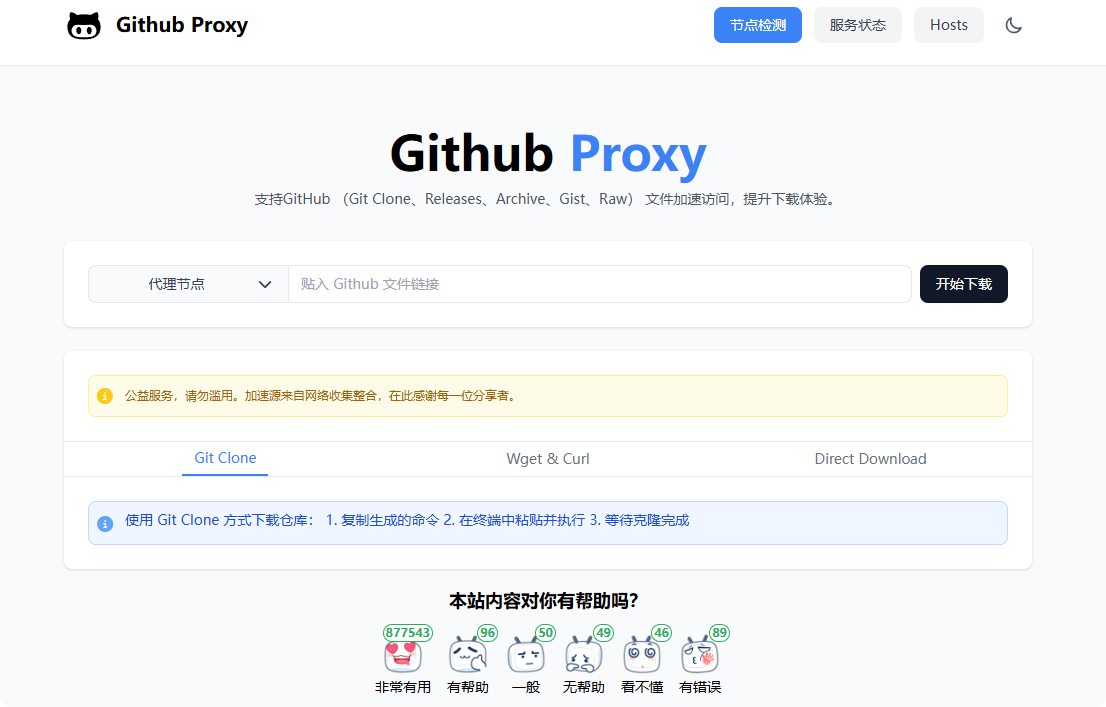Click the 46 vote count badge
Image resolution: width=1106 pixels, height=707 pixels.
point(661,633)
